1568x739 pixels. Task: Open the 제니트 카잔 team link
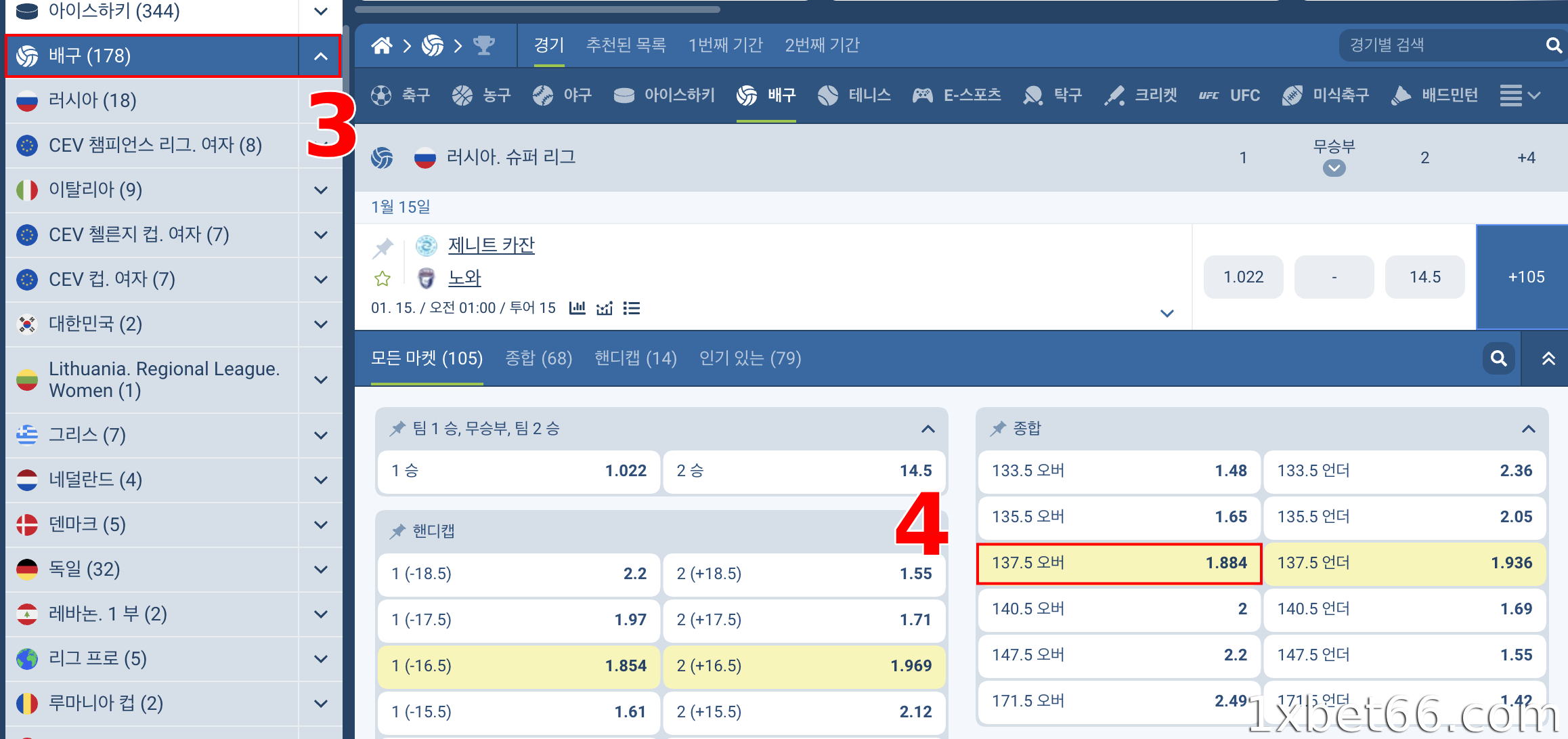[x=491, y=245]
